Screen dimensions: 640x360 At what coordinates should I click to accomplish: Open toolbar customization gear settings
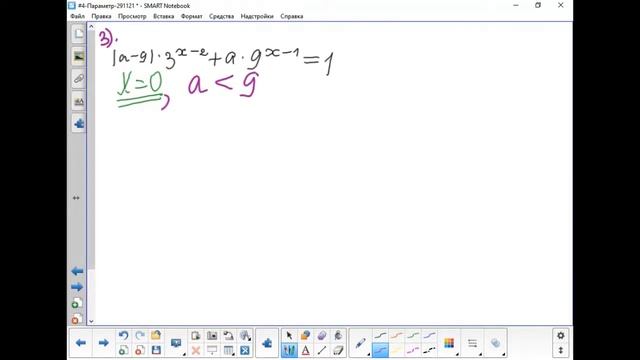click(x=560, y=336)
